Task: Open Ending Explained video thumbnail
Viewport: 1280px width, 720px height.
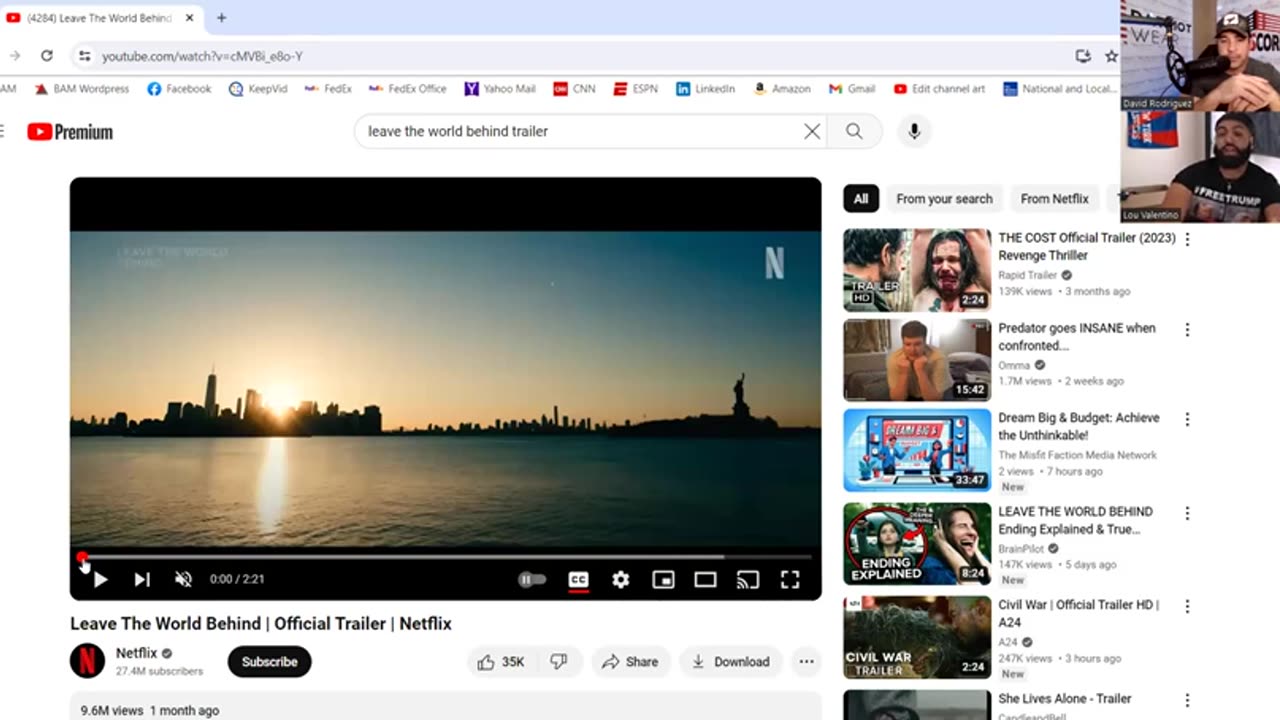Action: [917, 543]
